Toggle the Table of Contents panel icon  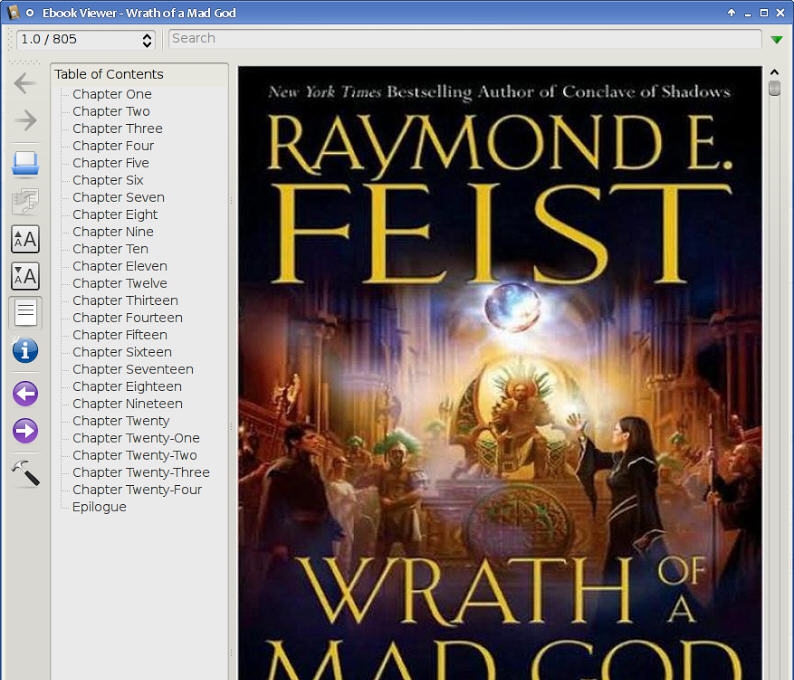(x=25, y=313)
